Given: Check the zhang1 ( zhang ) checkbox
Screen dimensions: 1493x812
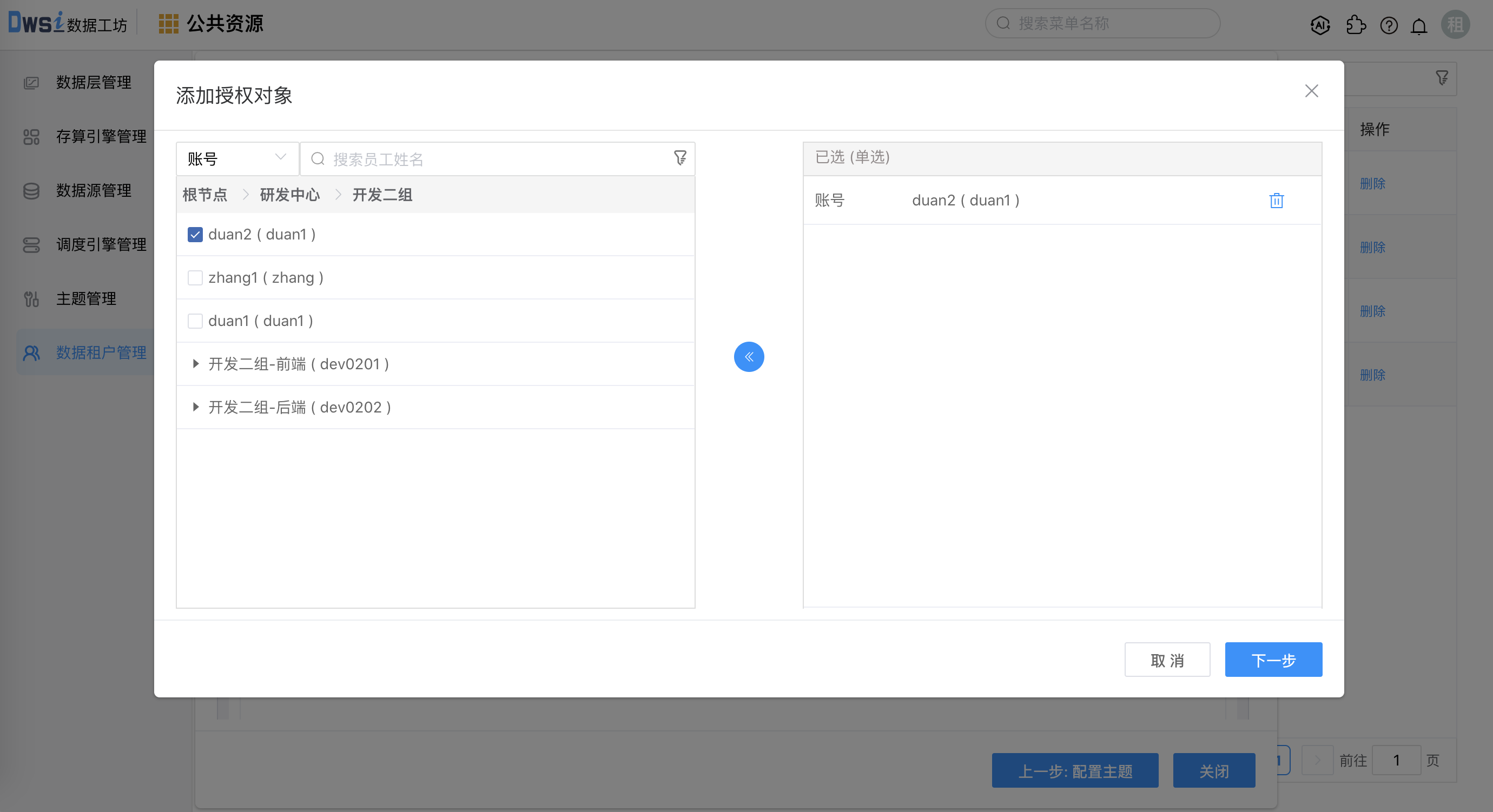Looking at the screenshot, I should (x=195, y=278).
